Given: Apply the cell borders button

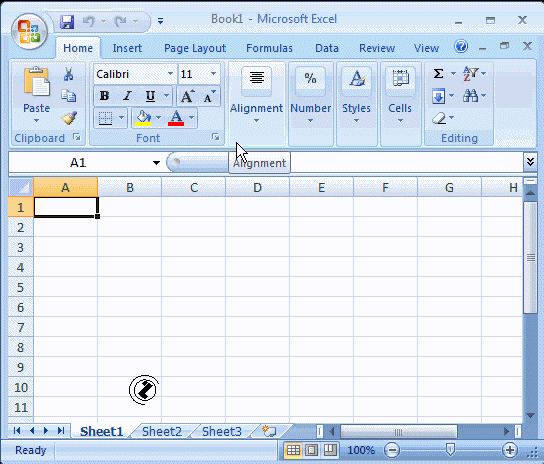Looking at the screenshot, I should point(105,118).
